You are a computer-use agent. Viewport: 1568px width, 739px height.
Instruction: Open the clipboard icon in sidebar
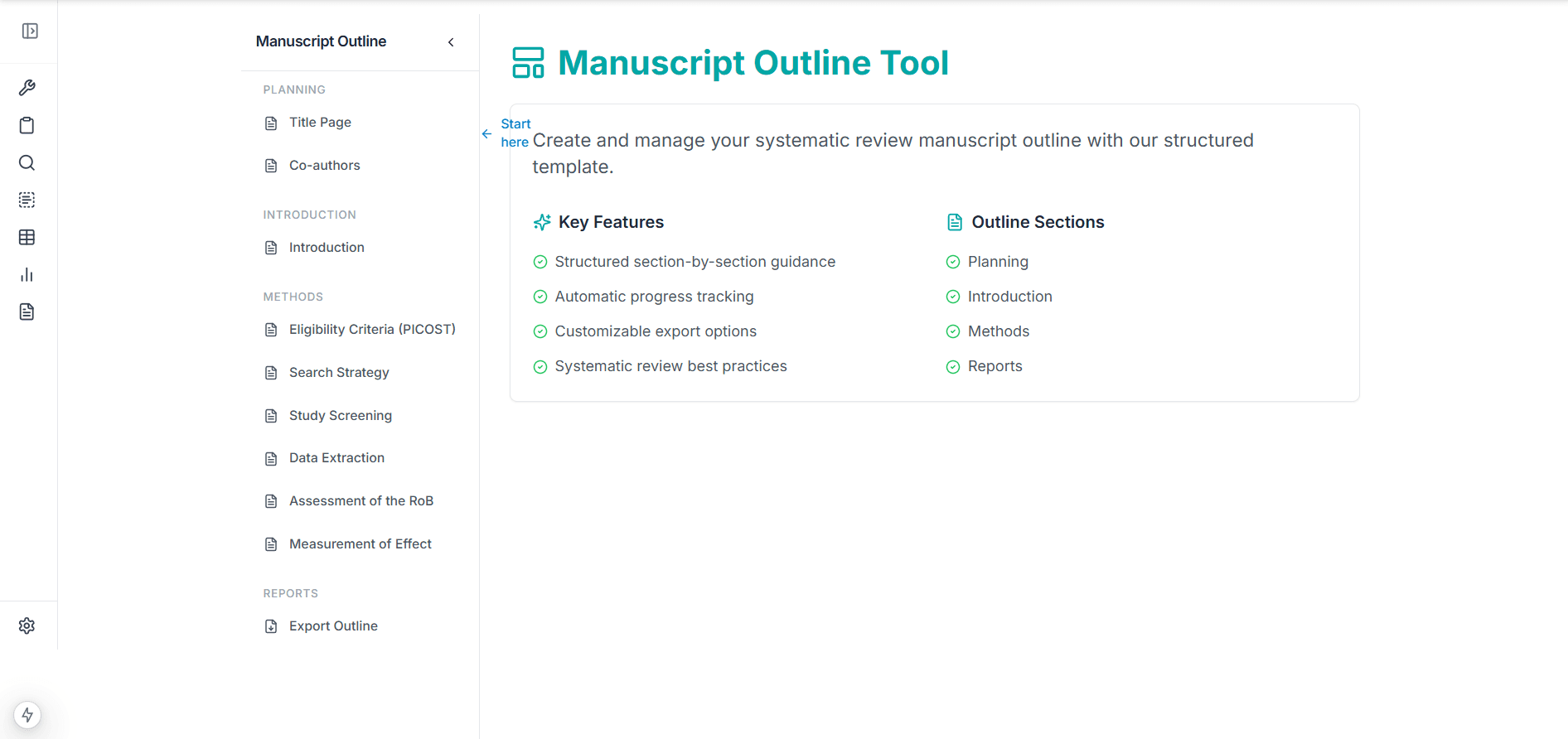[27, 125]
